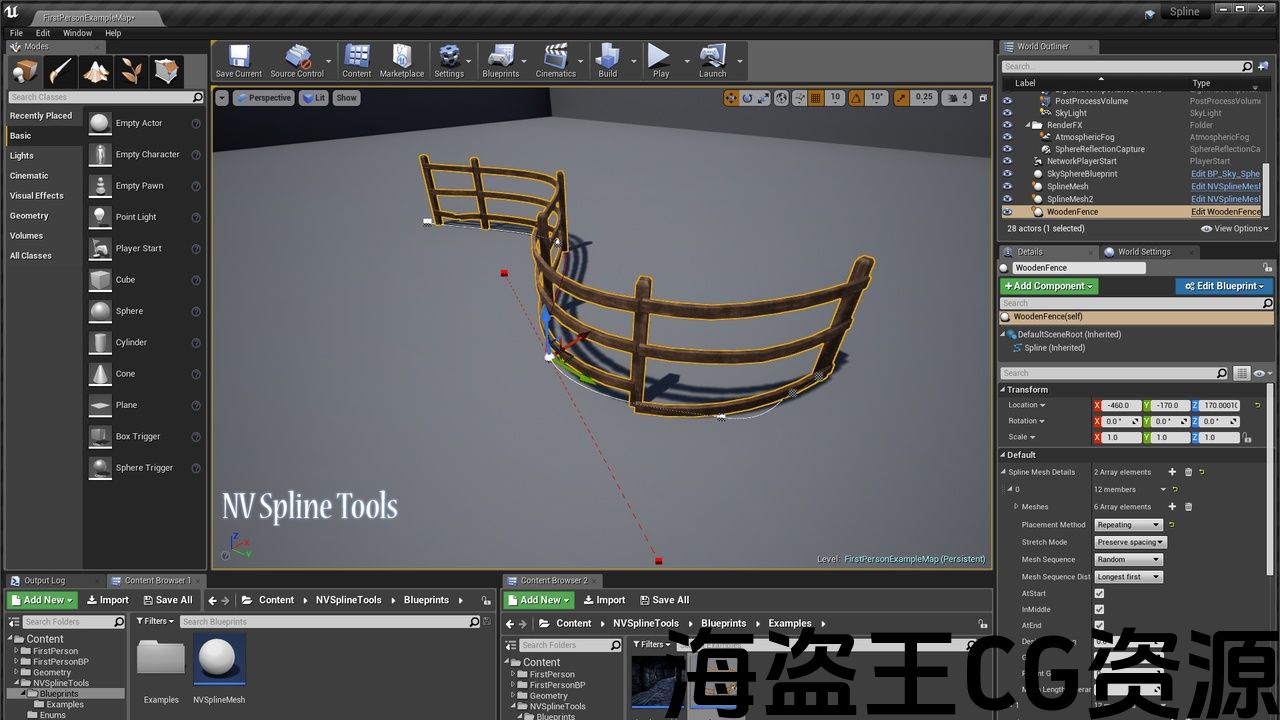Viewport: 1280px width, 720px height.
Task: Hide the WoodenFence actor with eye icon
Action: [x=1007, y=212]
